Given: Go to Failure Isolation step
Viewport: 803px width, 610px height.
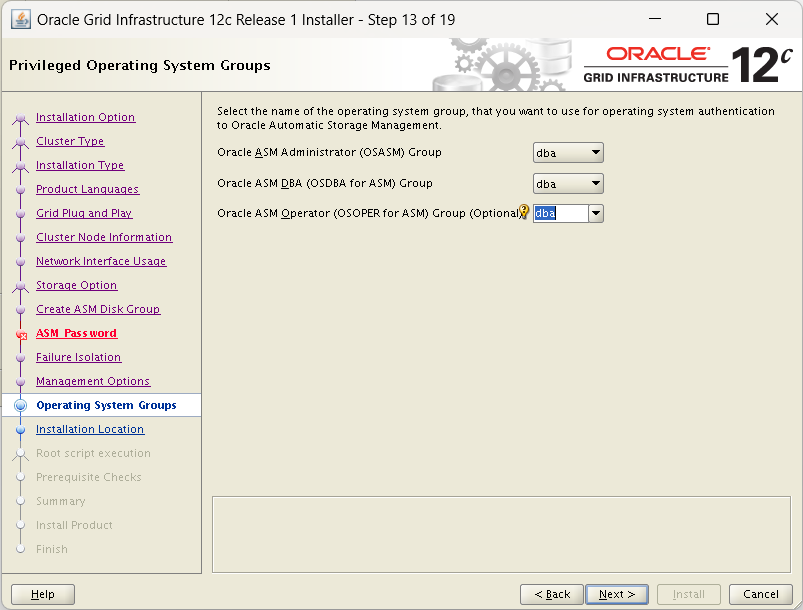Looking at the screenshot, I should tap(78, 357).
